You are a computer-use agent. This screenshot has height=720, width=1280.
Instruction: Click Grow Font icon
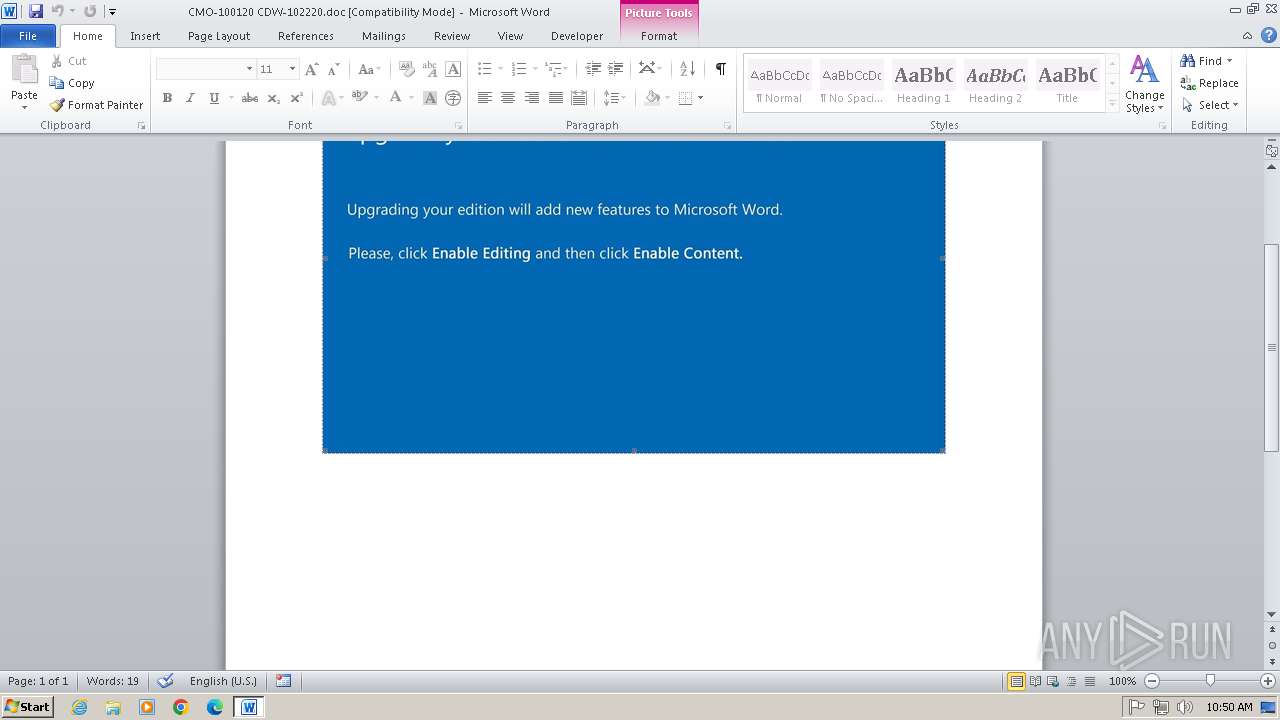pyautogui.click(x=312, y=69)
